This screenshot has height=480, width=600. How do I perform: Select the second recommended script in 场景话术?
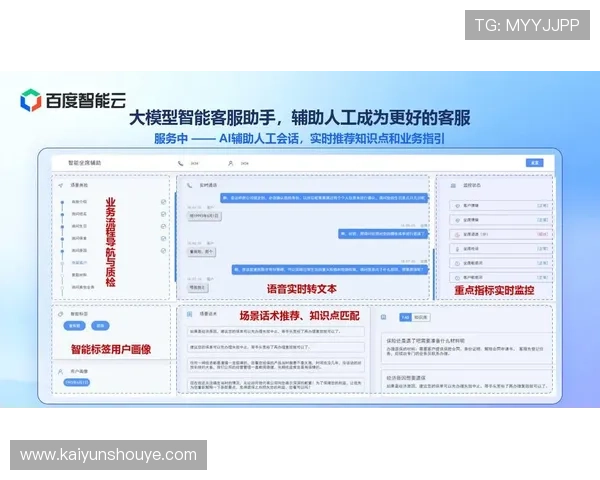[x=276, y=347]
